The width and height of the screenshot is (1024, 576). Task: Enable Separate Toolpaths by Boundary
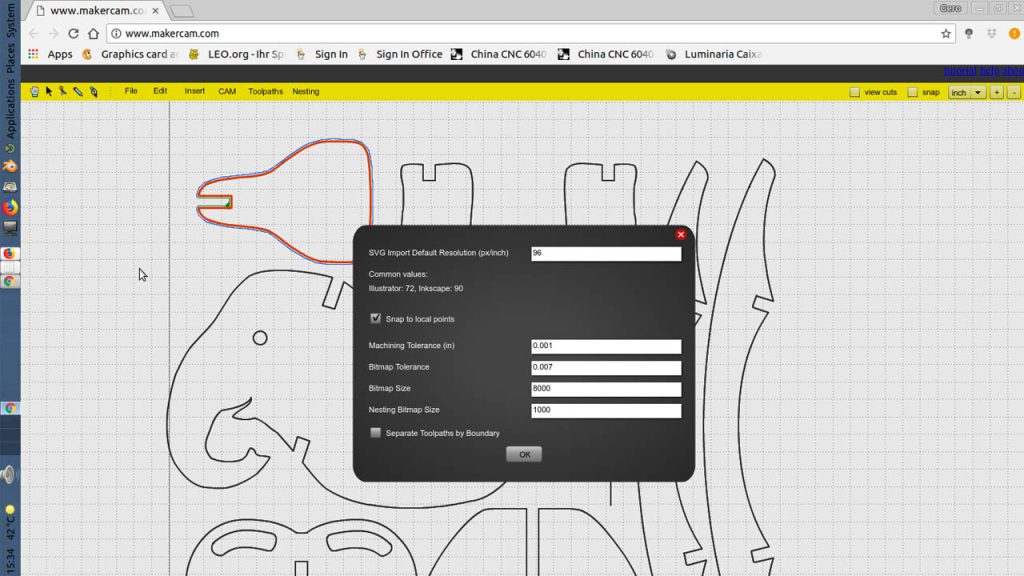(x=376, y=432)
